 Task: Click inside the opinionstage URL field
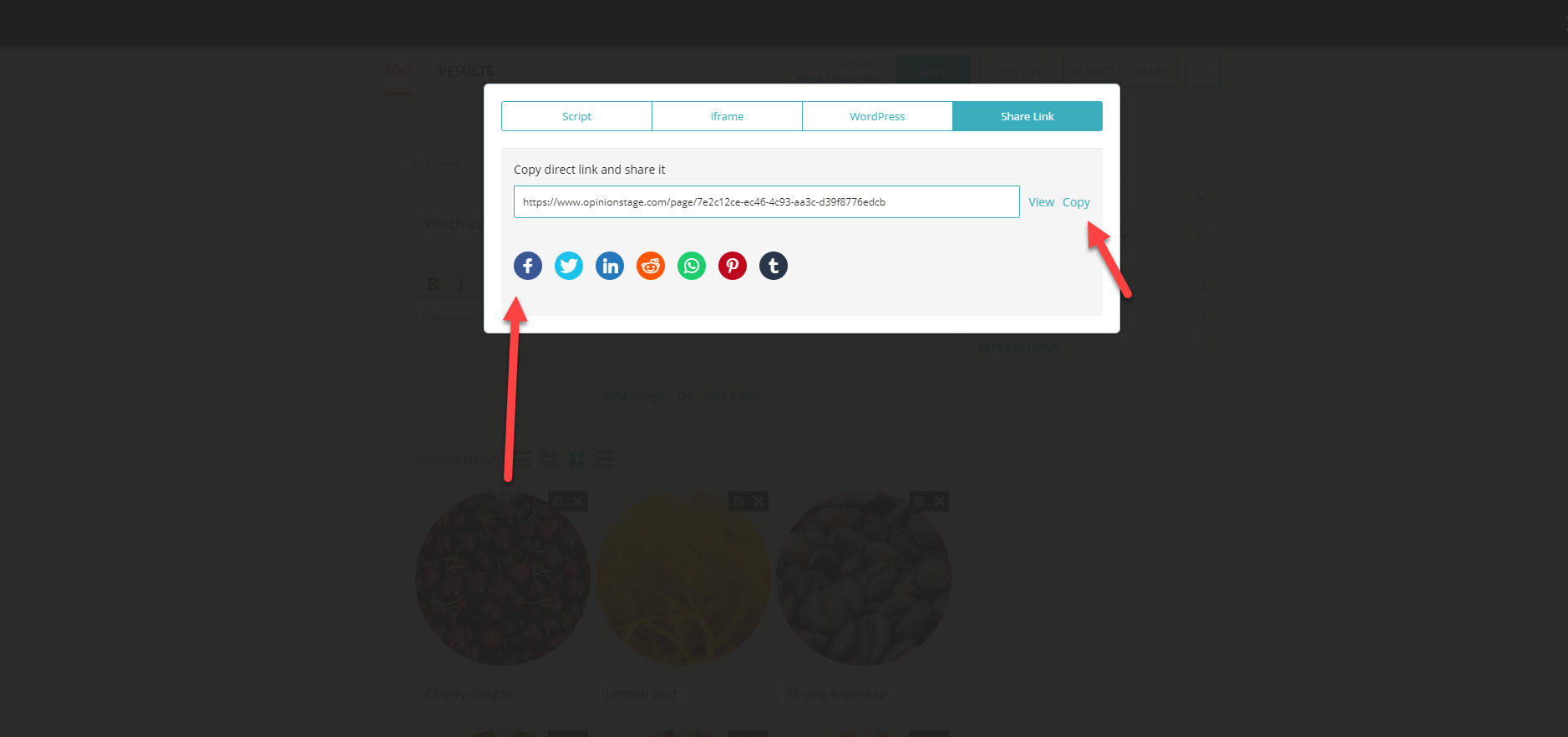click(x=766, y=201)
